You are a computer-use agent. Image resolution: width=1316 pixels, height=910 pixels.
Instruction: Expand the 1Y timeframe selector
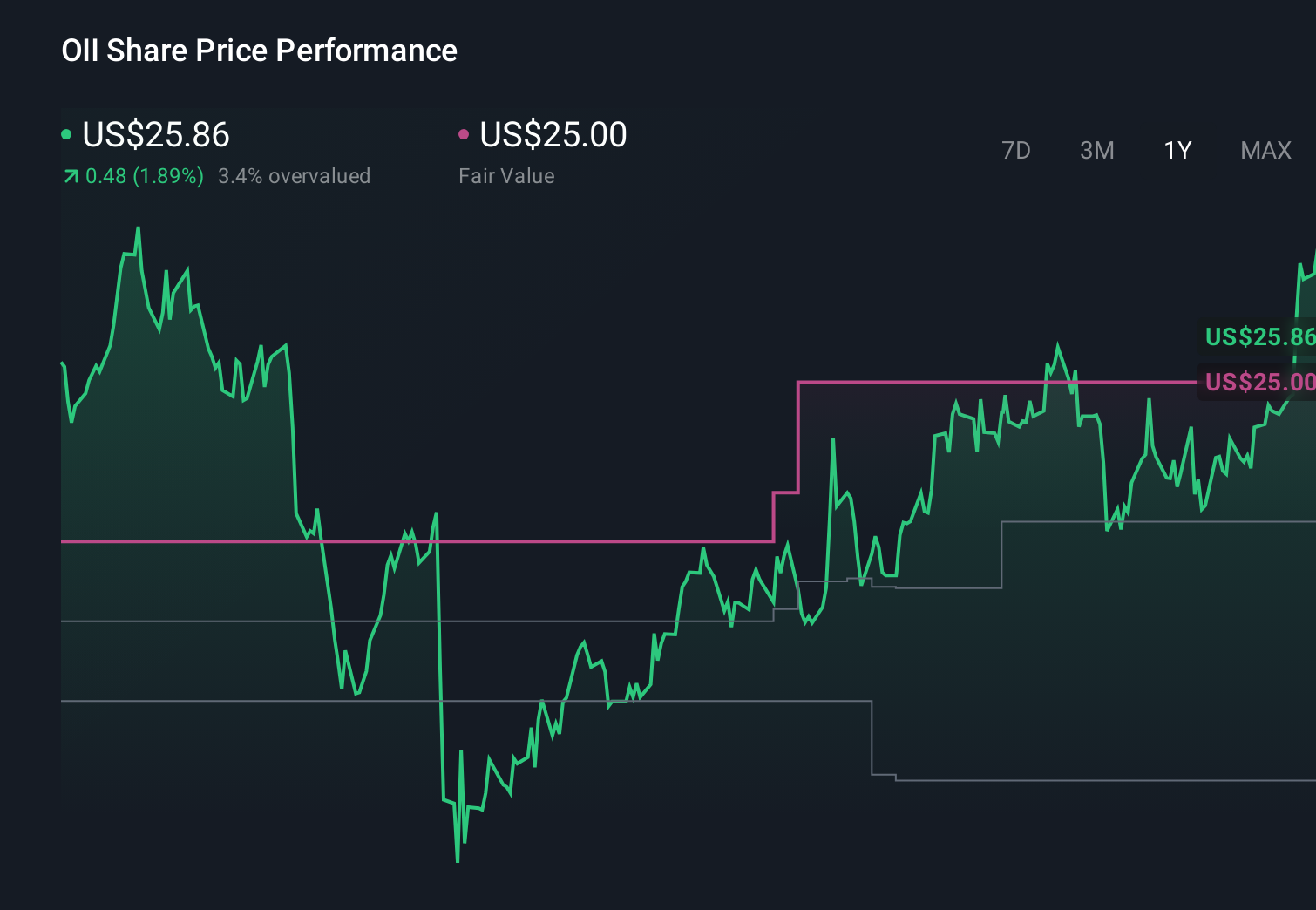click(x=1177, y=150)
